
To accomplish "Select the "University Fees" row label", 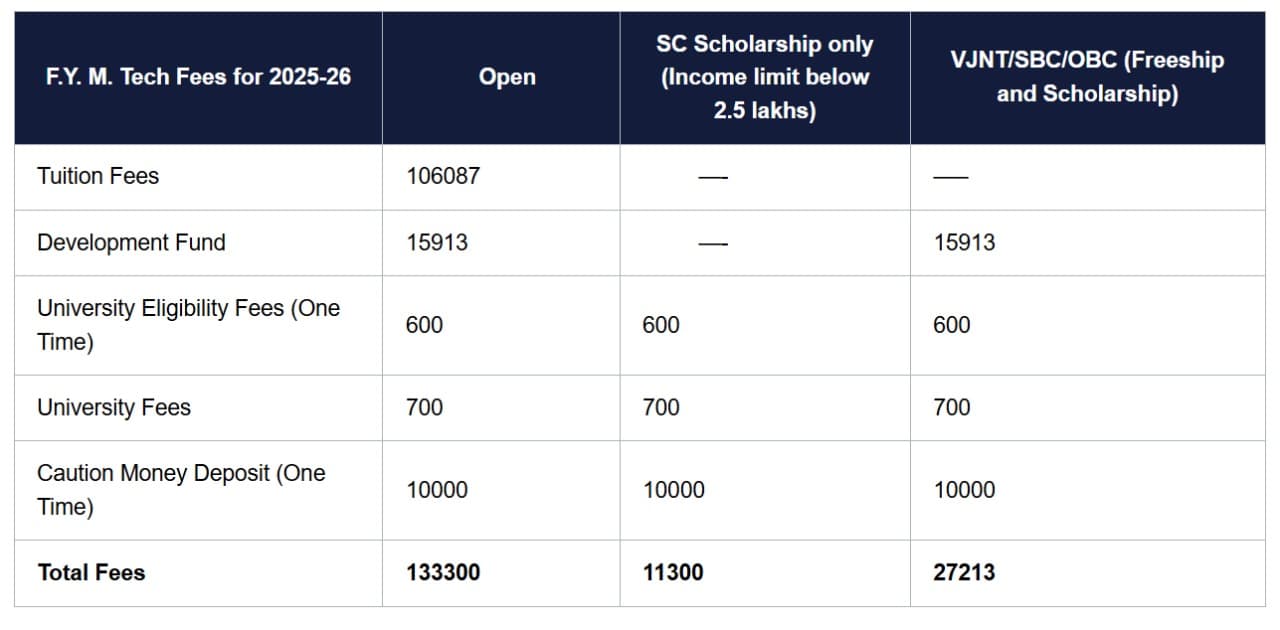I will tap(114, 407).
